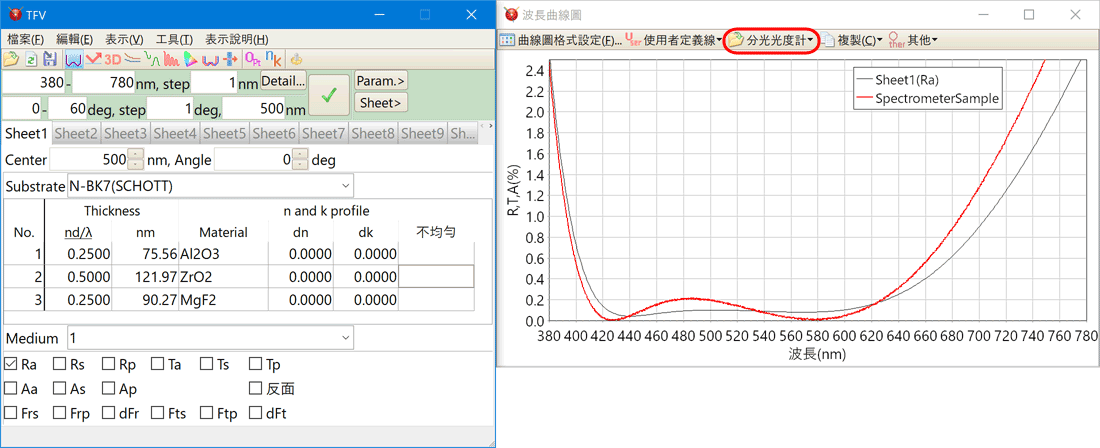Viewport: 1100px width, 448px height.
Task: Expand the Substrate N-BK7(SCHOTT) dropdown
Action: [x=345, y=186]
